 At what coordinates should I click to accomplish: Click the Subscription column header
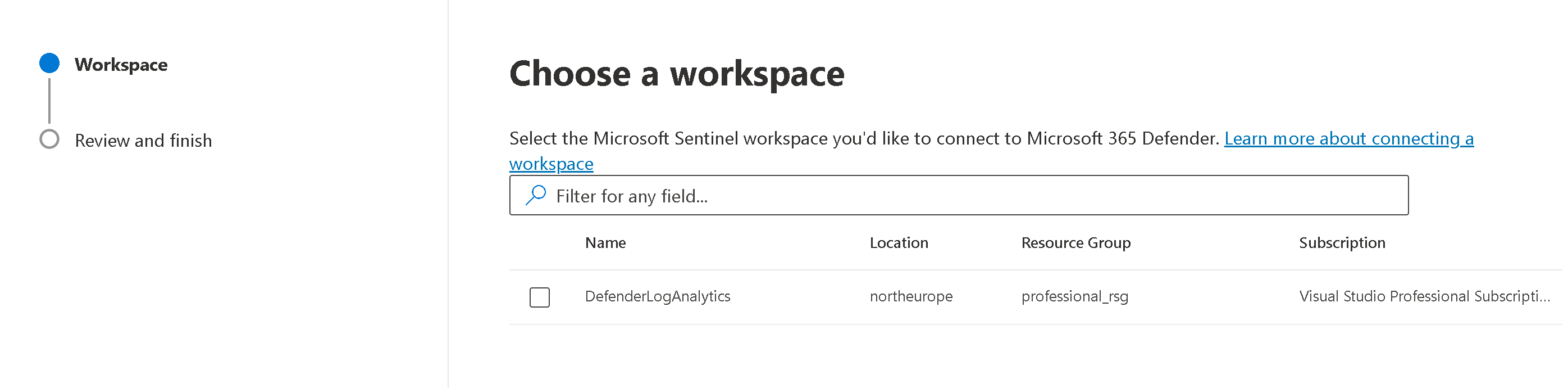pyautogui.click(x=1342, y=243)
